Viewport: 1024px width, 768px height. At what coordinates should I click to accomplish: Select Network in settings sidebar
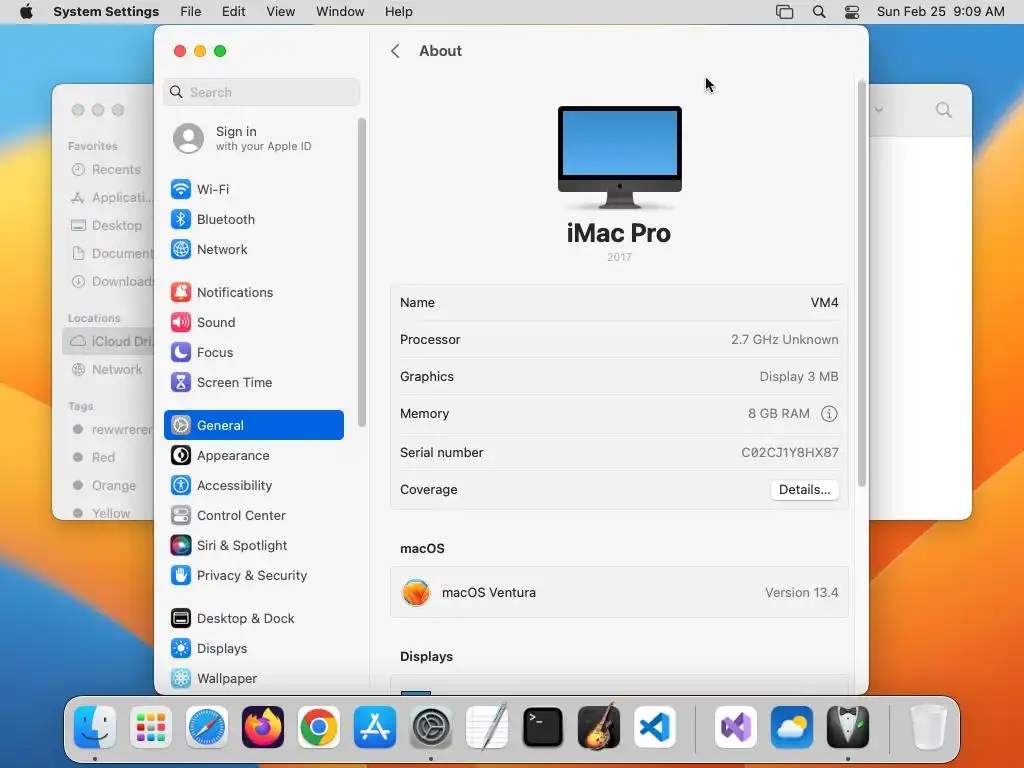click(x=253, y=249)
